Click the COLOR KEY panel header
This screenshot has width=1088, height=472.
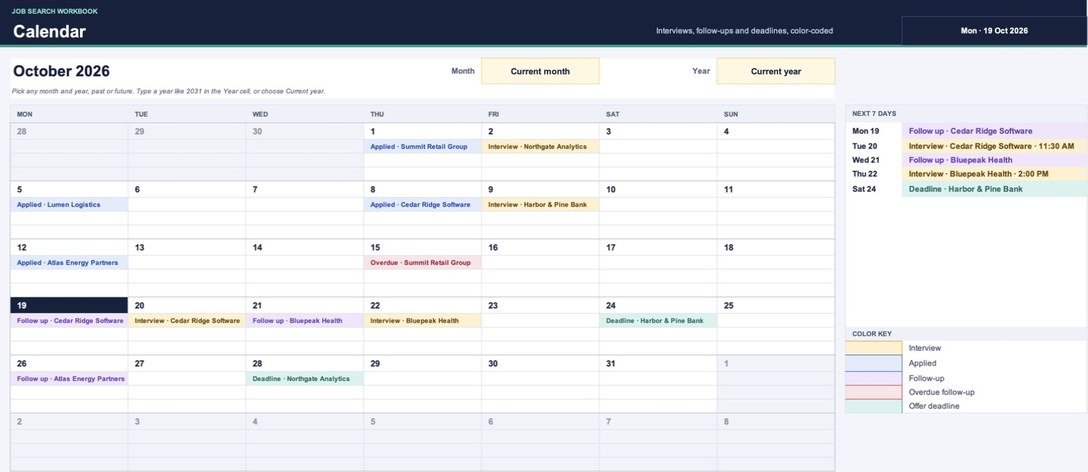966,333
